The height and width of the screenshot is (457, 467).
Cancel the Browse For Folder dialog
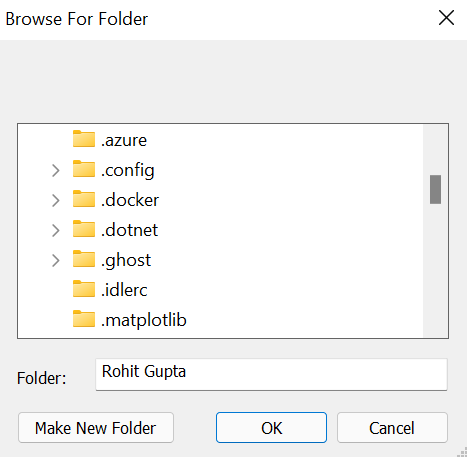[392, 428]
